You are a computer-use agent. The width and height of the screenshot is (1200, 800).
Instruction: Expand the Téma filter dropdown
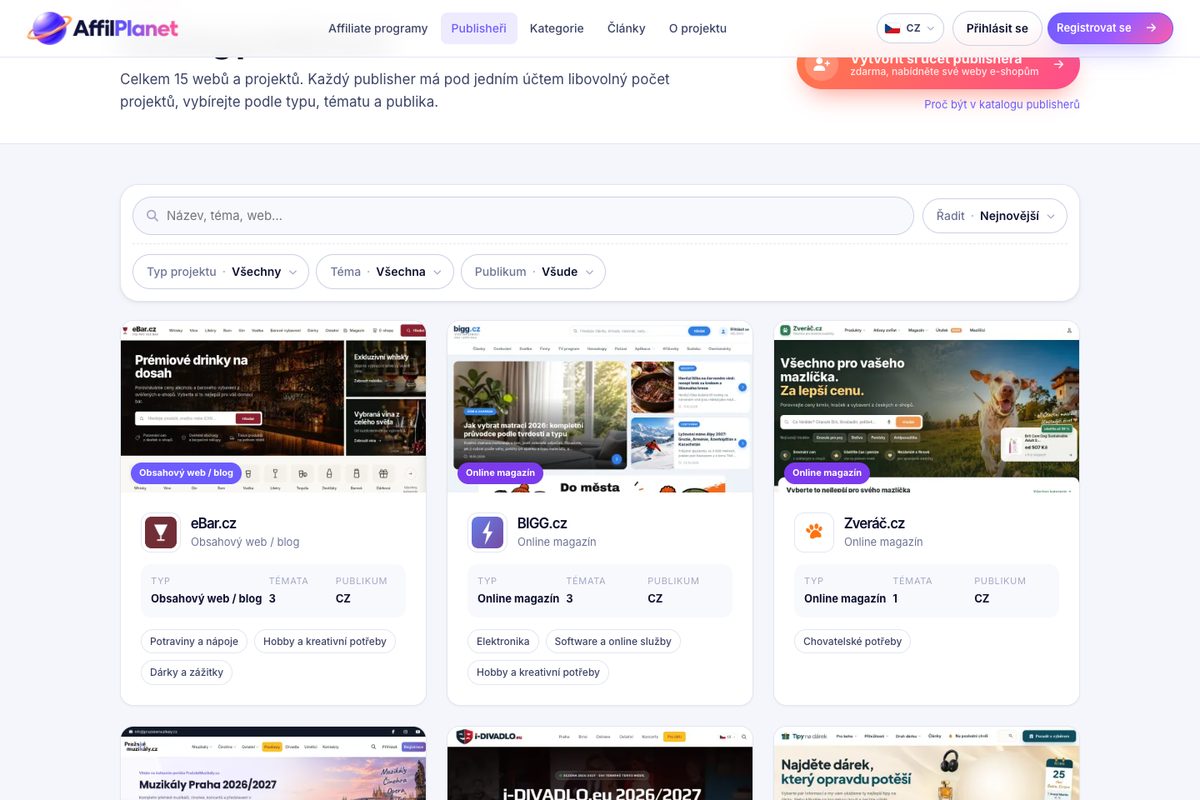[385, 272]
